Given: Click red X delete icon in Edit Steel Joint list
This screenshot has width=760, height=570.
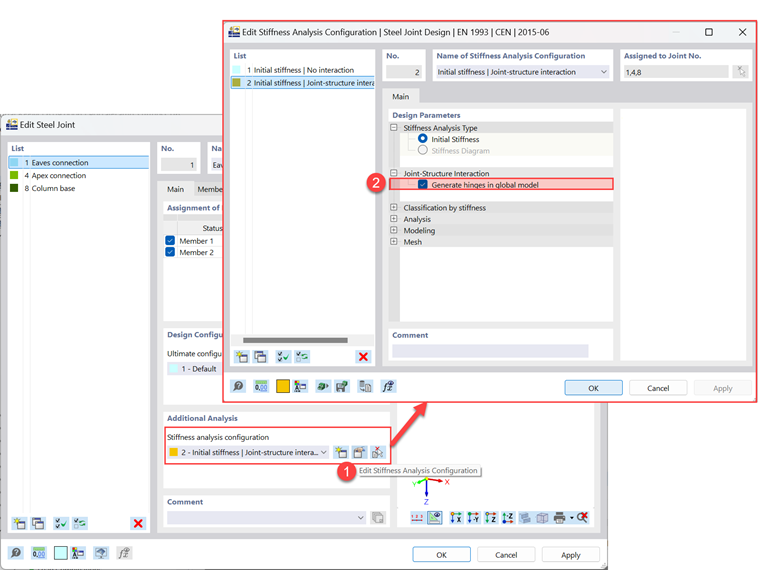Looking at the screenshot, I should 138,523.
